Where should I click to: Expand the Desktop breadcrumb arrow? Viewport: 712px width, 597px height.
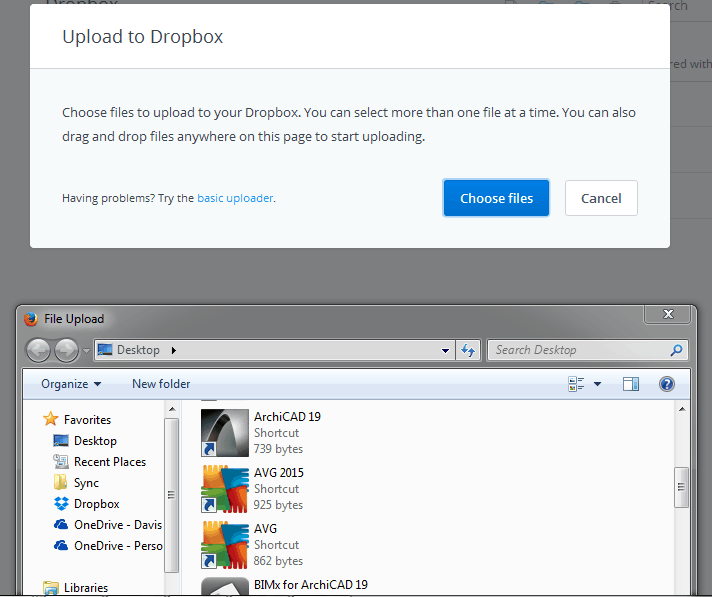click(173, 350)
